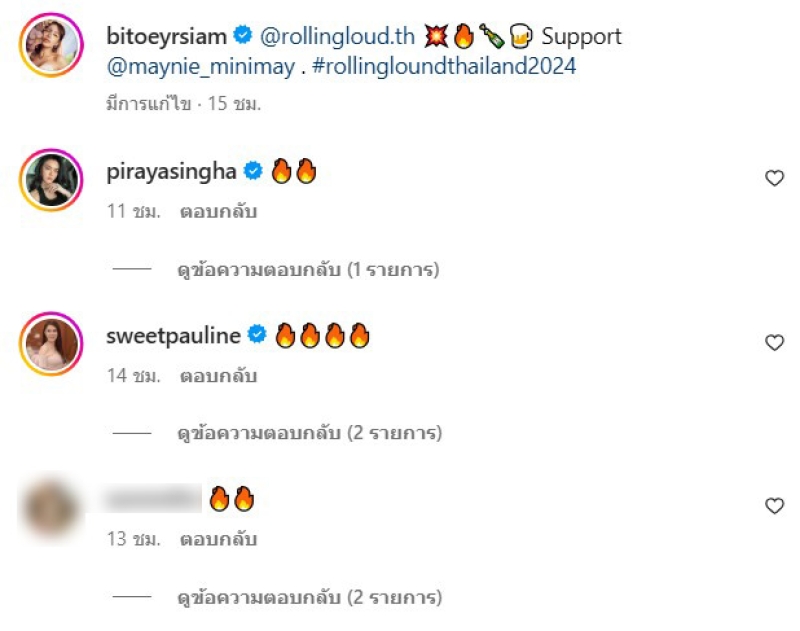Expand the 2 replies under blurred user
Image resolution: width=800 pixels, height=631 pixels.
tap(310, 597)
